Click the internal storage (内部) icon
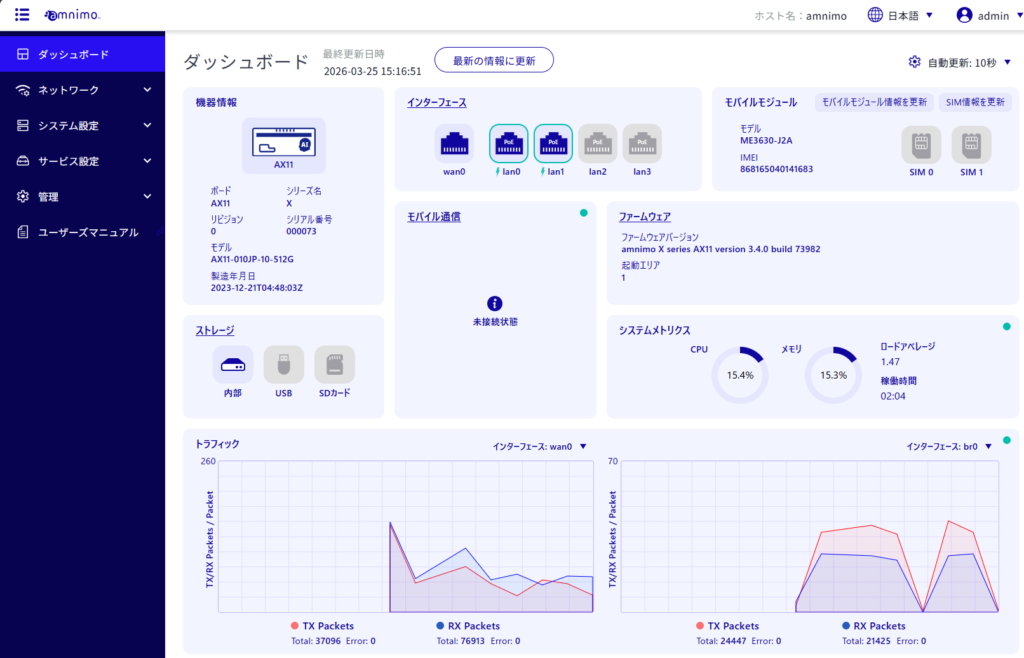The image size is (1024, 658). (233, 365)
